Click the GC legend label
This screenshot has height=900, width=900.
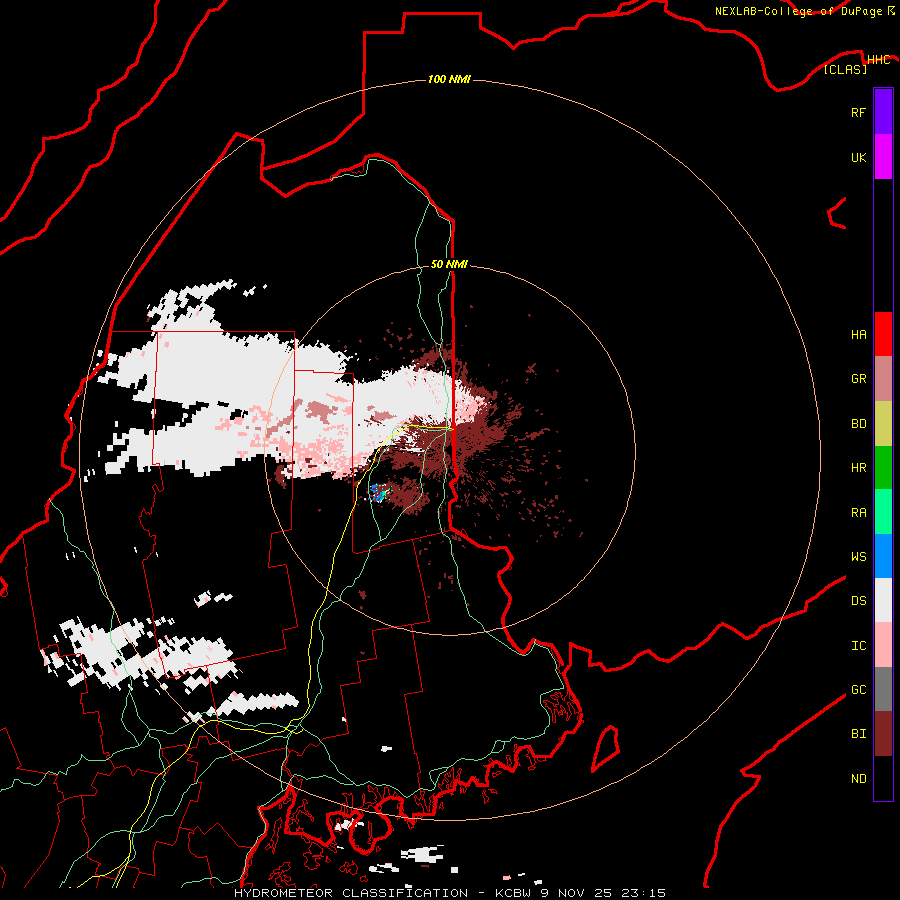[x=858, y=689]
